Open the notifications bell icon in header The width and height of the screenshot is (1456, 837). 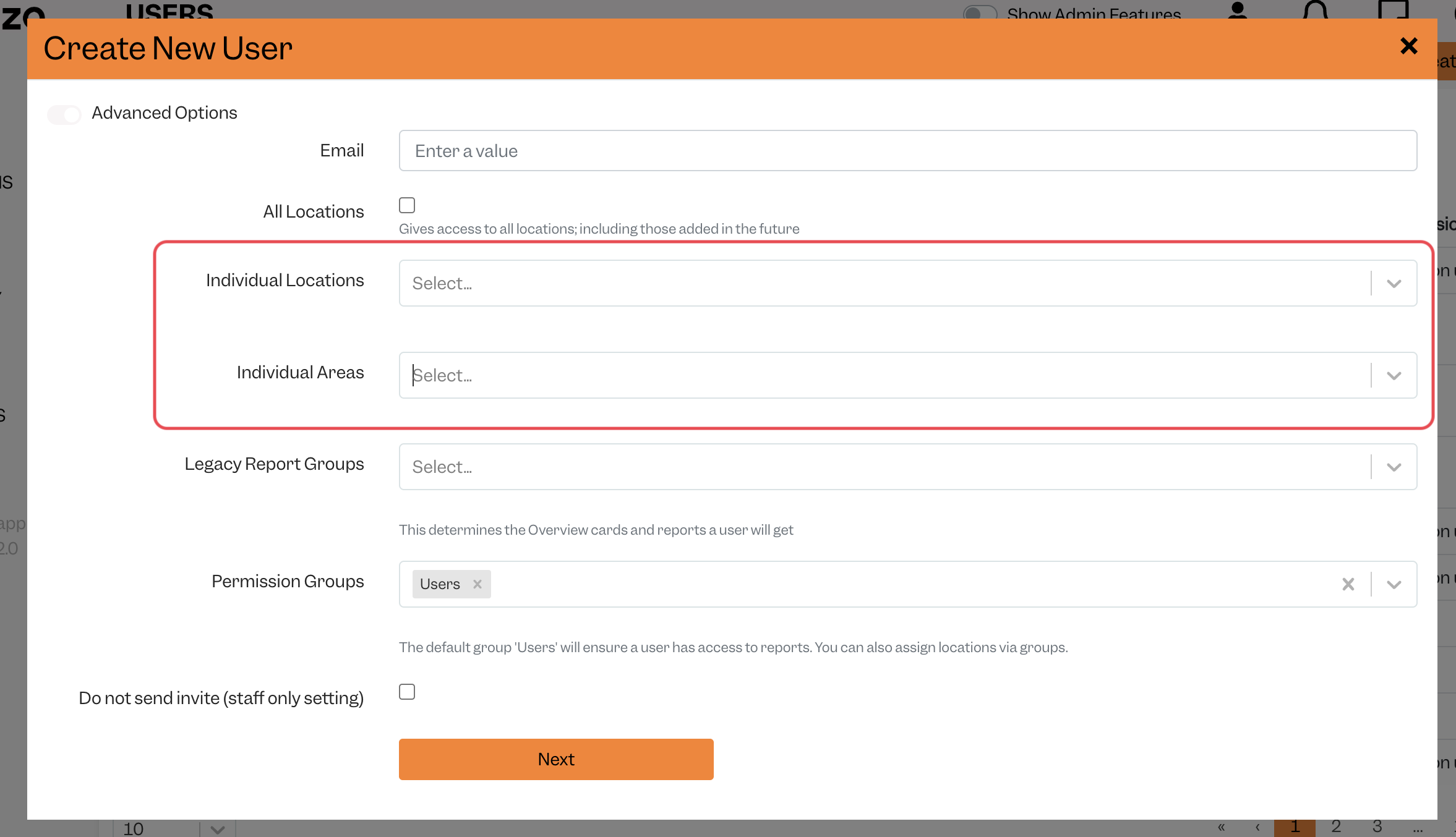1316,11
